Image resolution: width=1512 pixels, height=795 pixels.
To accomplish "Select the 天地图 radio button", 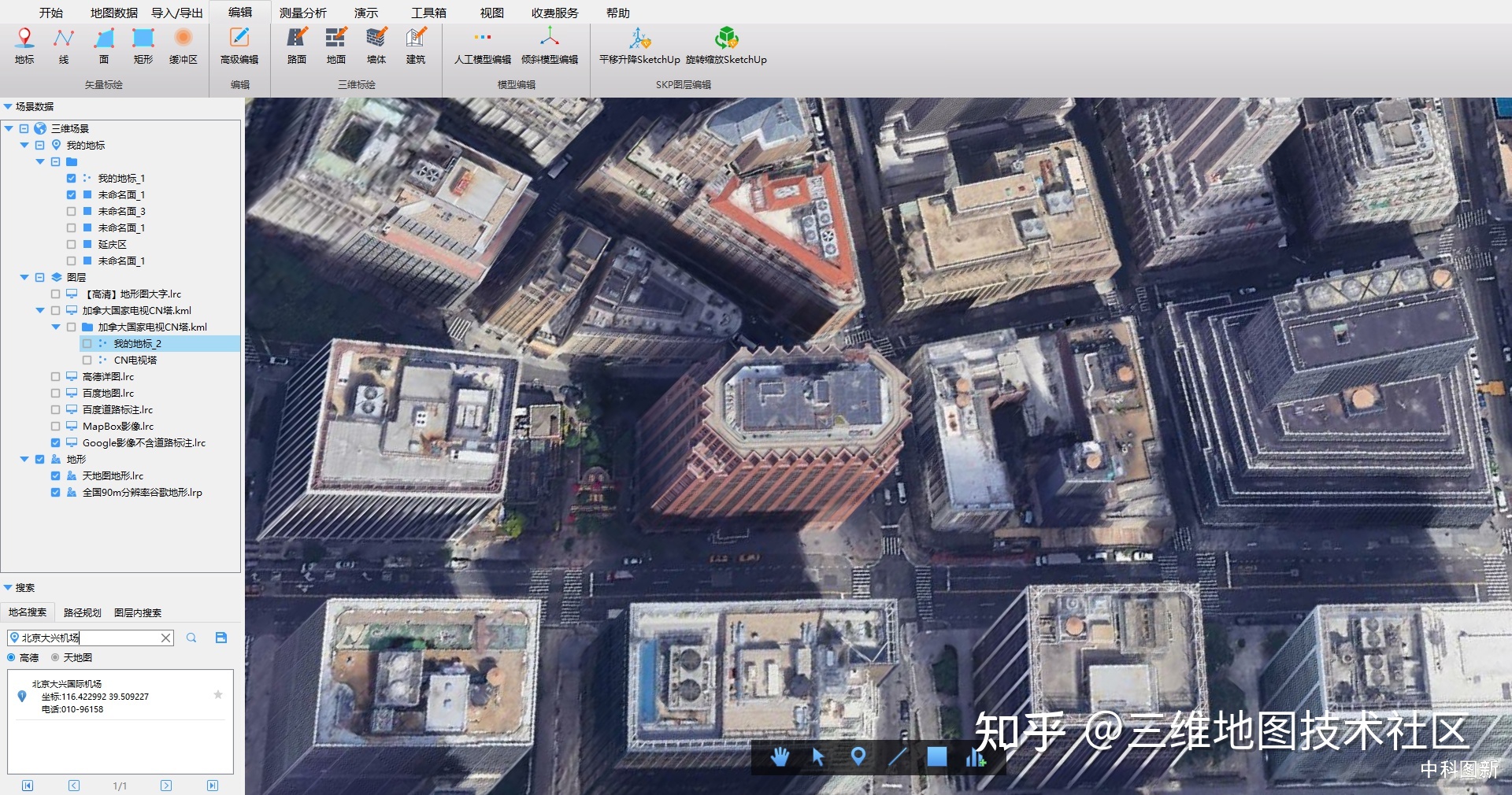I will pyautogui.click(x=55, y=658).
